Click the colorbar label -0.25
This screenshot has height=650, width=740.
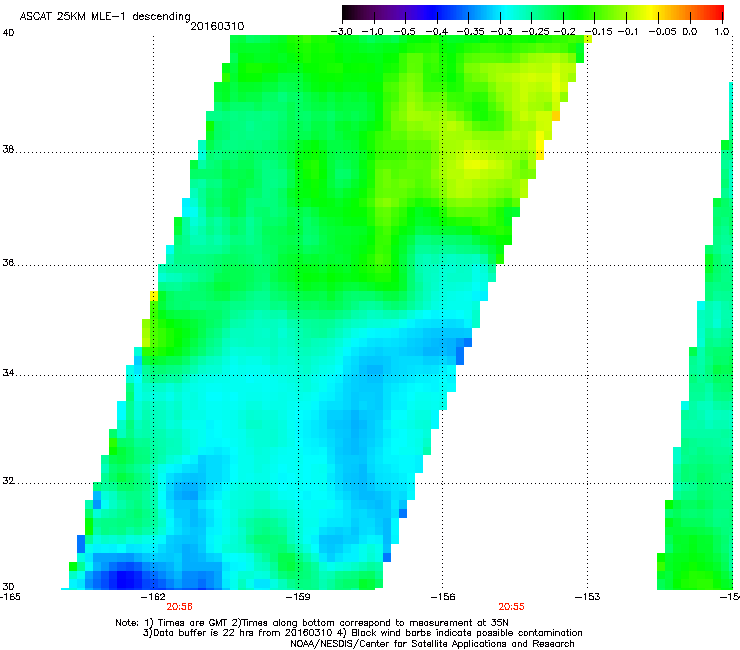(x=534, y=32)
